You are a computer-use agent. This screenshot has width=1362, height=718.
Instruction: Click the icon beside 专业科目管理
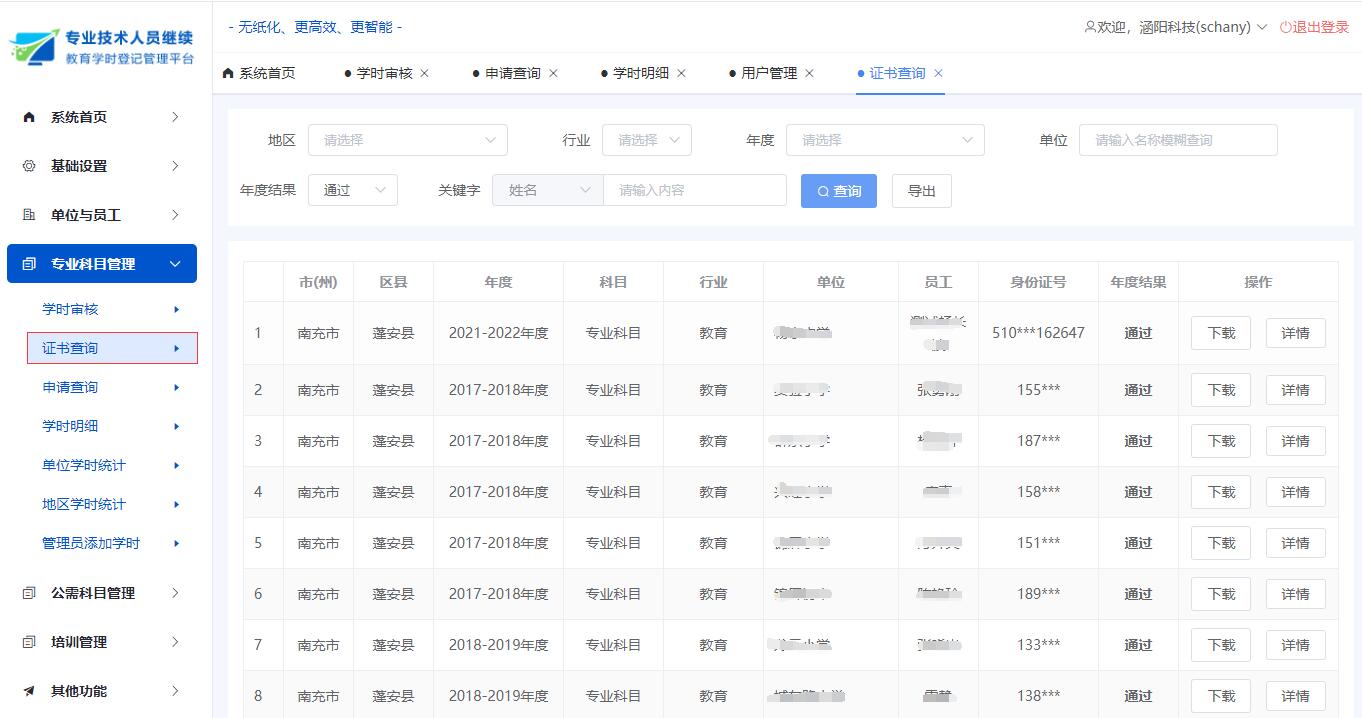pyautogui.click(x=29, y=264)
